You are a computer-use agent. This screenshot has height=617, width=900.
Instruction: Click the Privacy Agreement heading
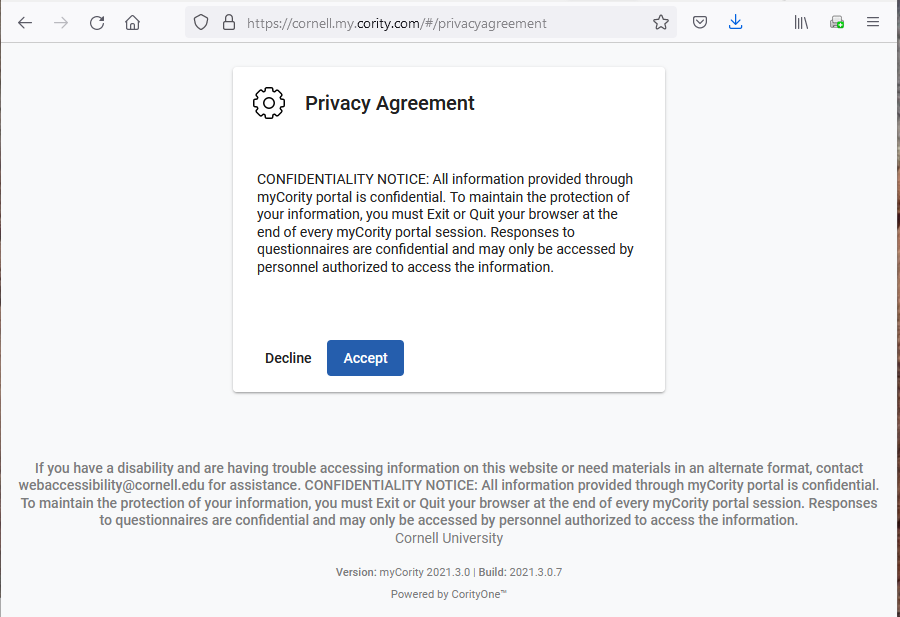pyautogui.click(x=390, y=103)
